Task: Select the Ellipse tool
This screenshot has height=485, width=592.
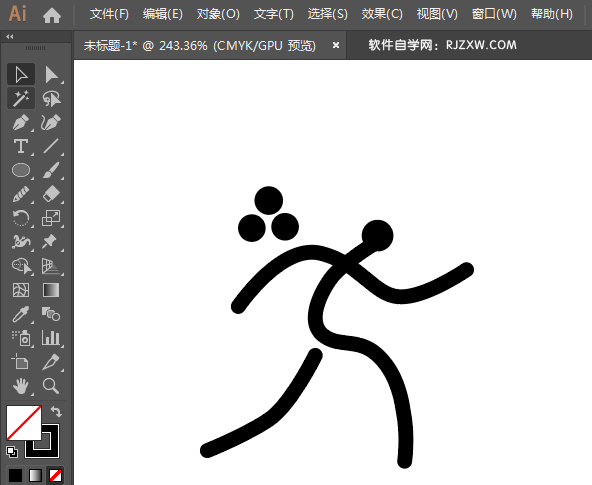Action: [21, 170]
